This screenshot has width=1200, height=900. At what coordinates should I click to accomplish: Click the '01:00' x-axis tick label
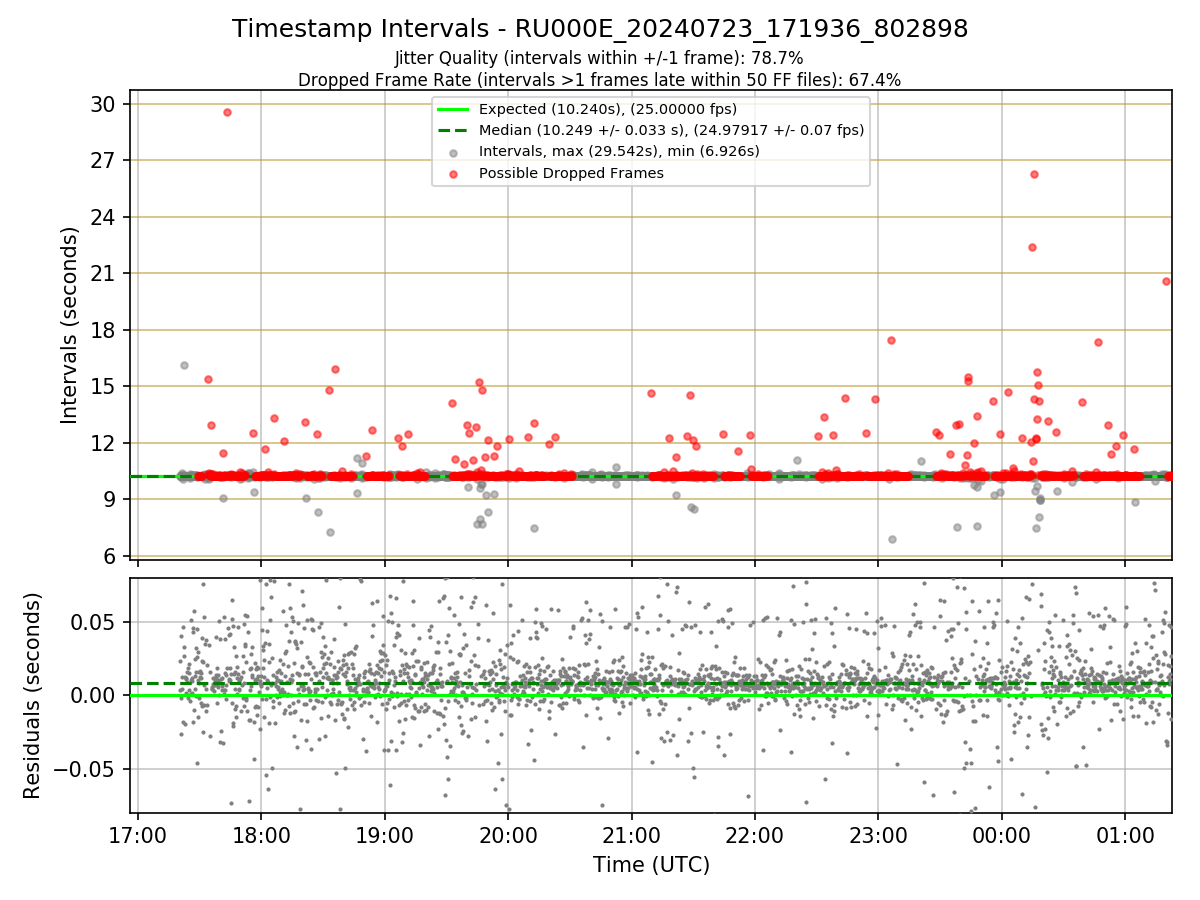coord(1125,834)
